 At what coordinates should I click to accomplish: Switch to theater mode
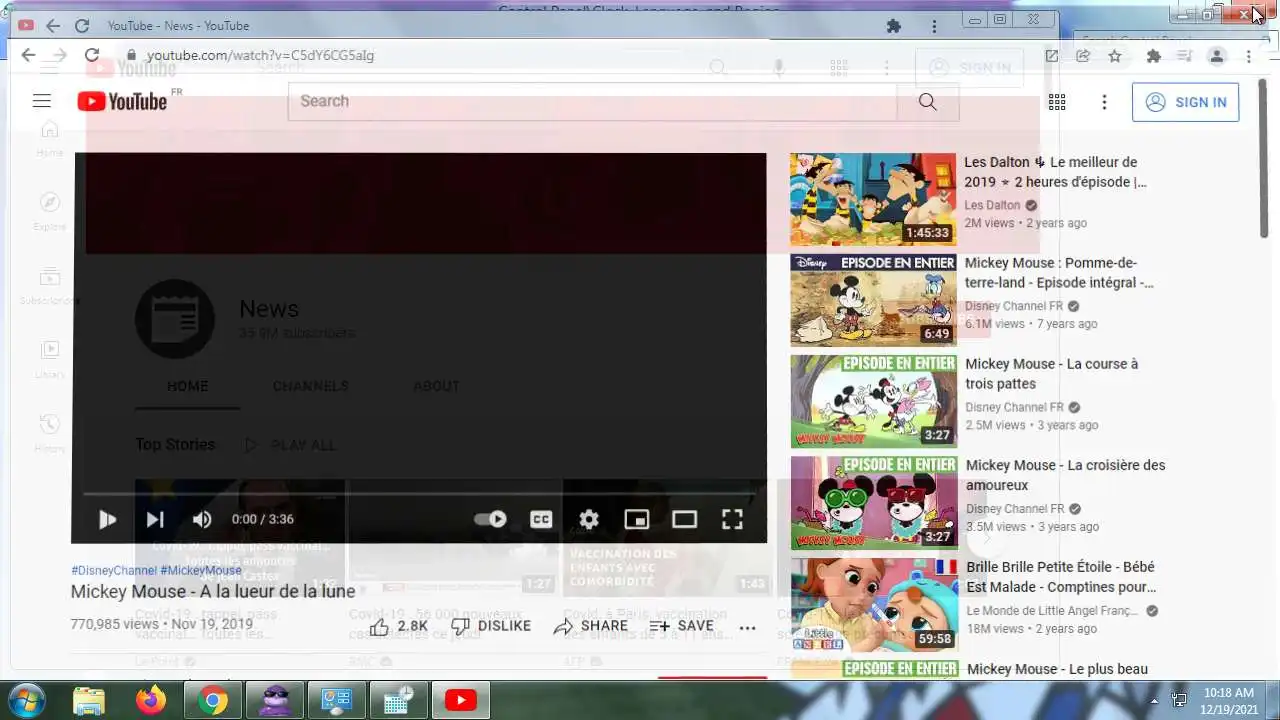pyautogui.click(x=685, y=519)
